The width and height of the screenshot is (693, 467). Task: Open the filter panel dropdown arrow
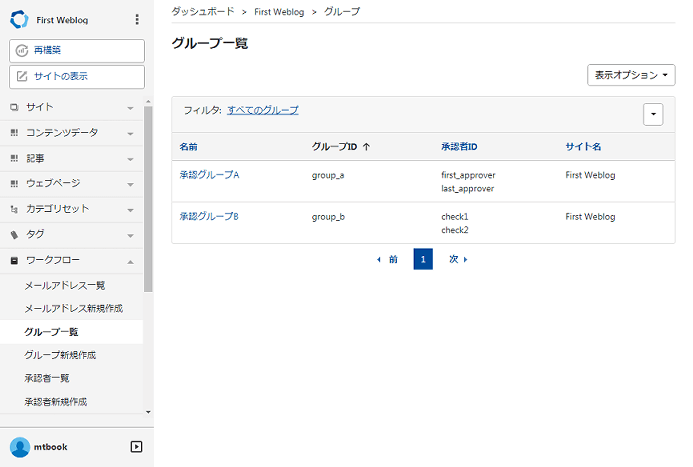[x=653, y=114]
